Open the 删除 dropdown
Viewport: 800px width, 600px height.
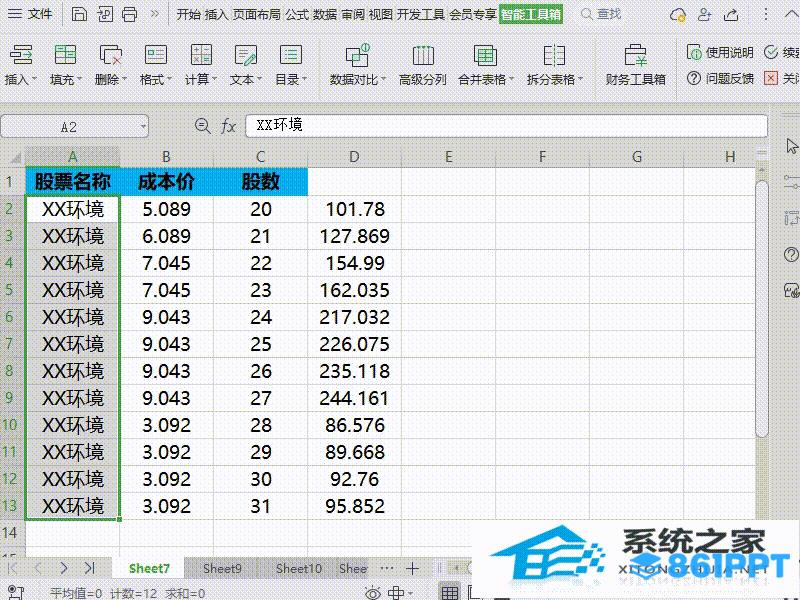(110, 65)
